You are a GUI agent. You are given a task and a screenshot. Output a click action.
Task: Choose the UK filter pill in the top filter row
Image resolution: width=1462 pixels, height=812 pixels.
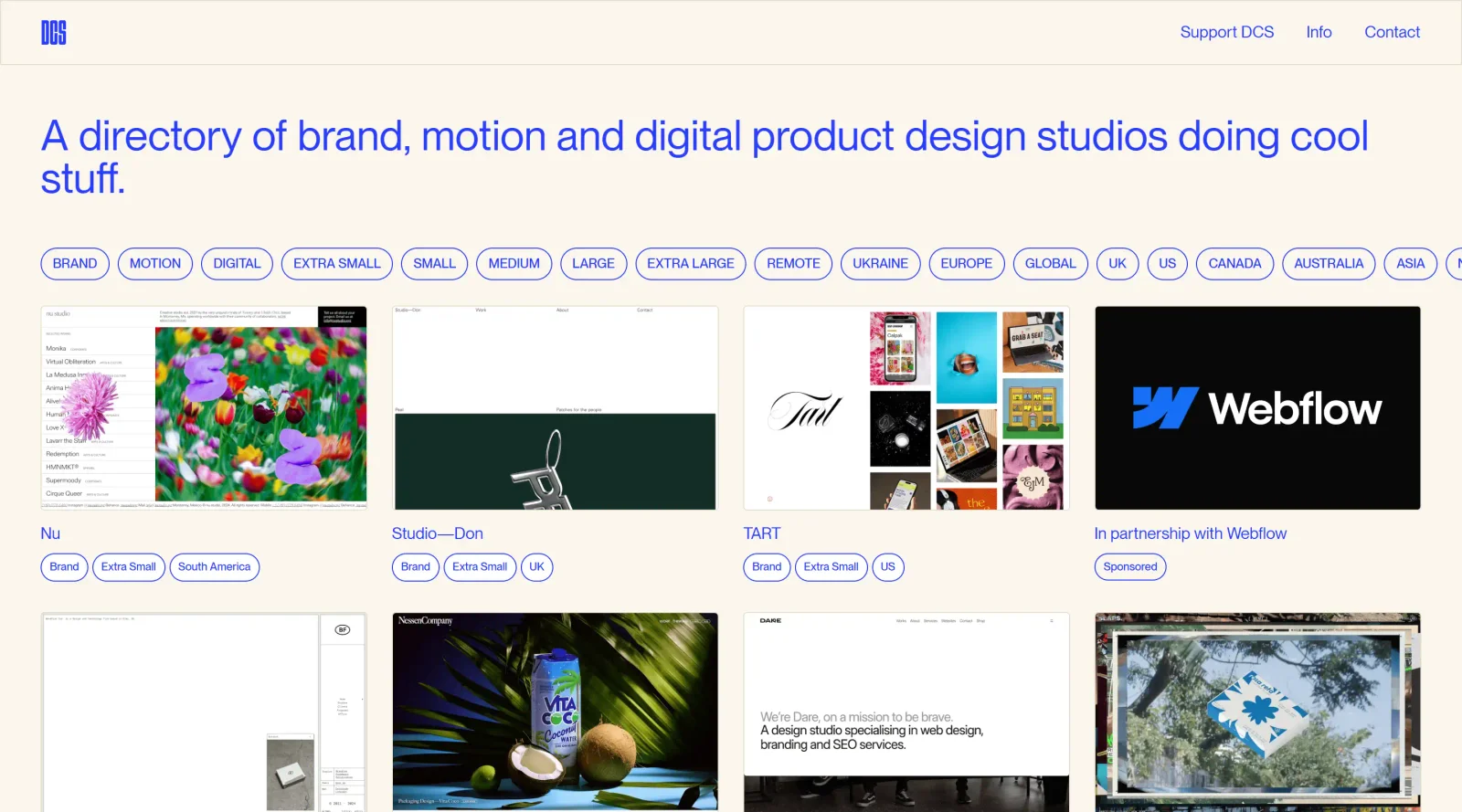[x=1118, y=263]
